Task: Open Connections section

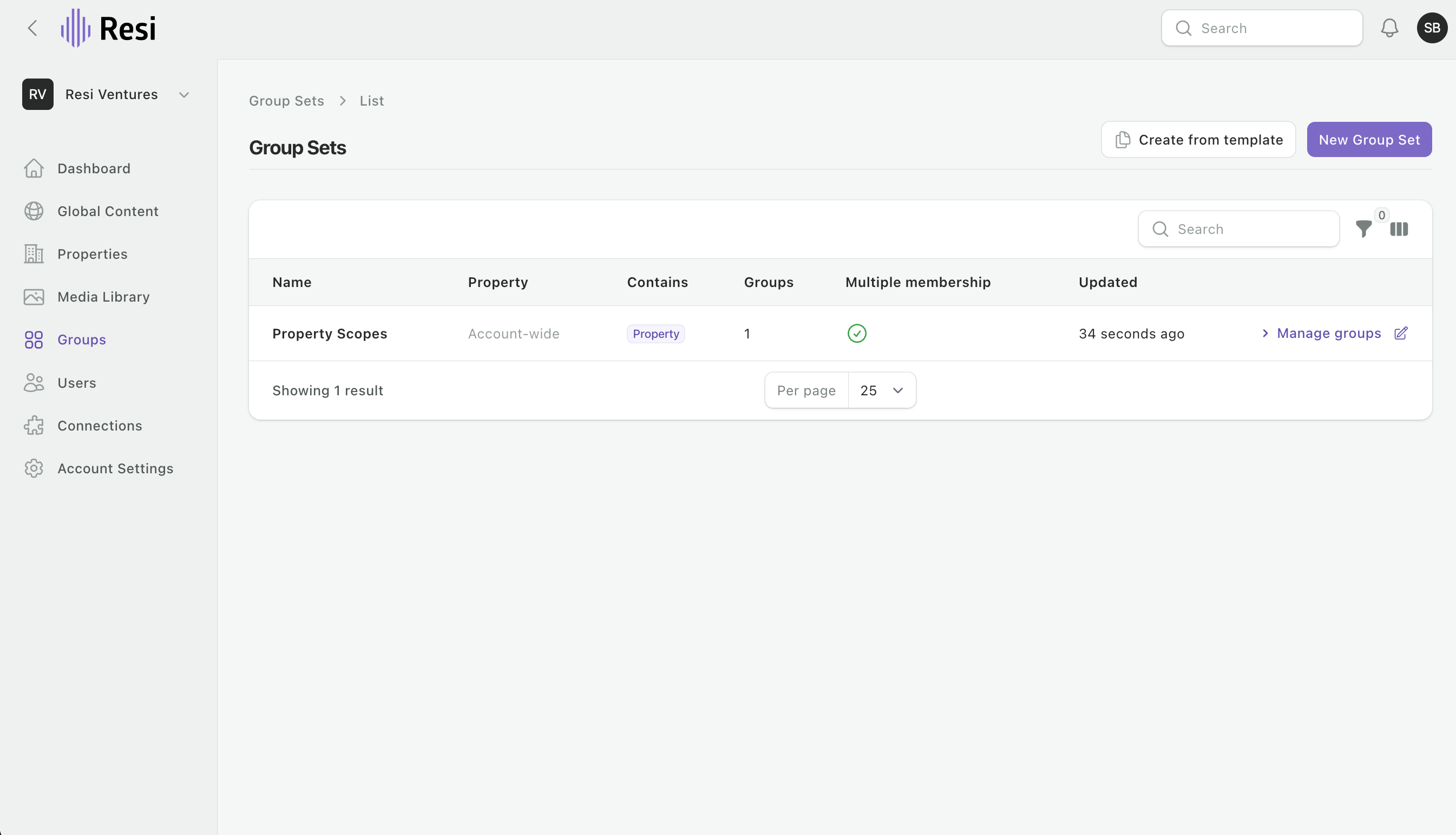Action: coord(100,426)
